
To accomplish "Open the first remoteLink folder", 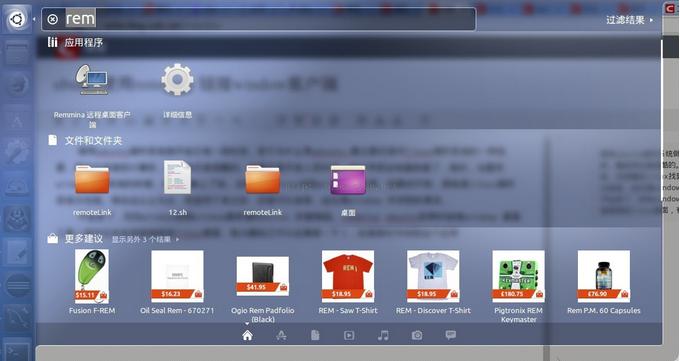I will click(92, 179).
